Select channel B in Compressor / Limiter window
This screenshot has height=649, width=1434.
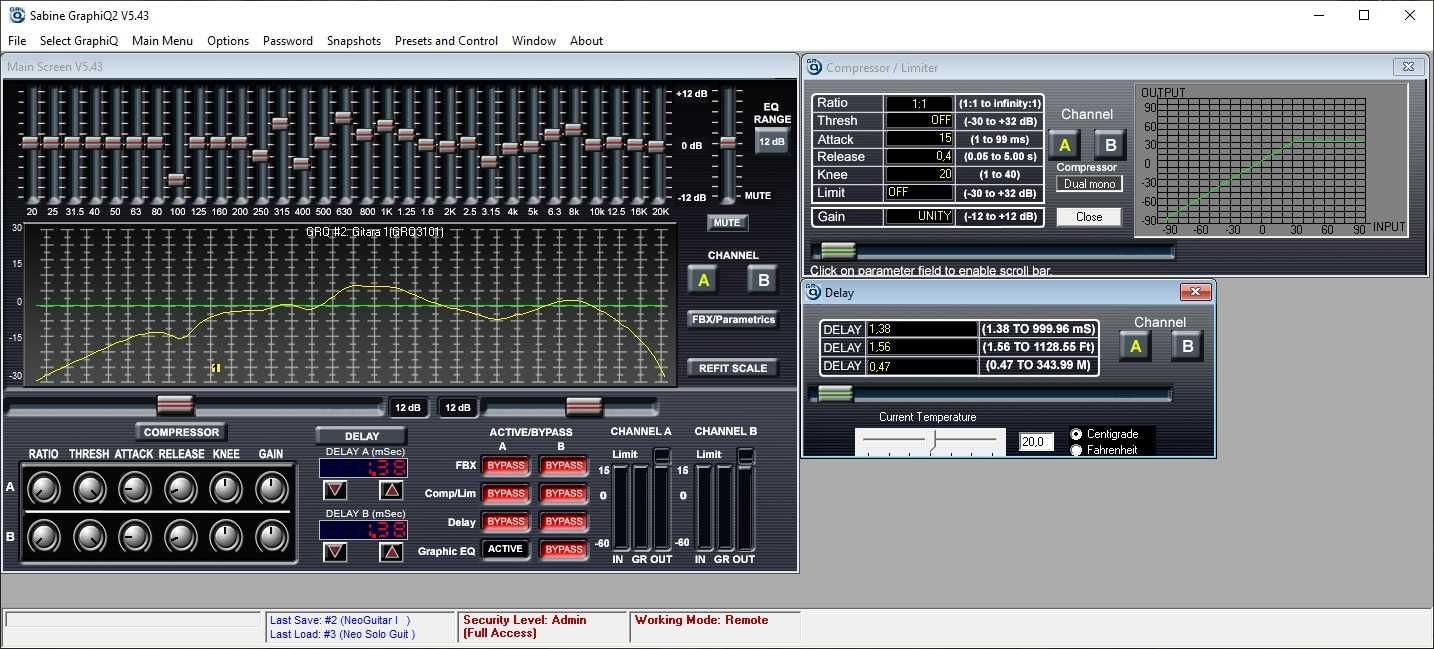[1109, 145]
